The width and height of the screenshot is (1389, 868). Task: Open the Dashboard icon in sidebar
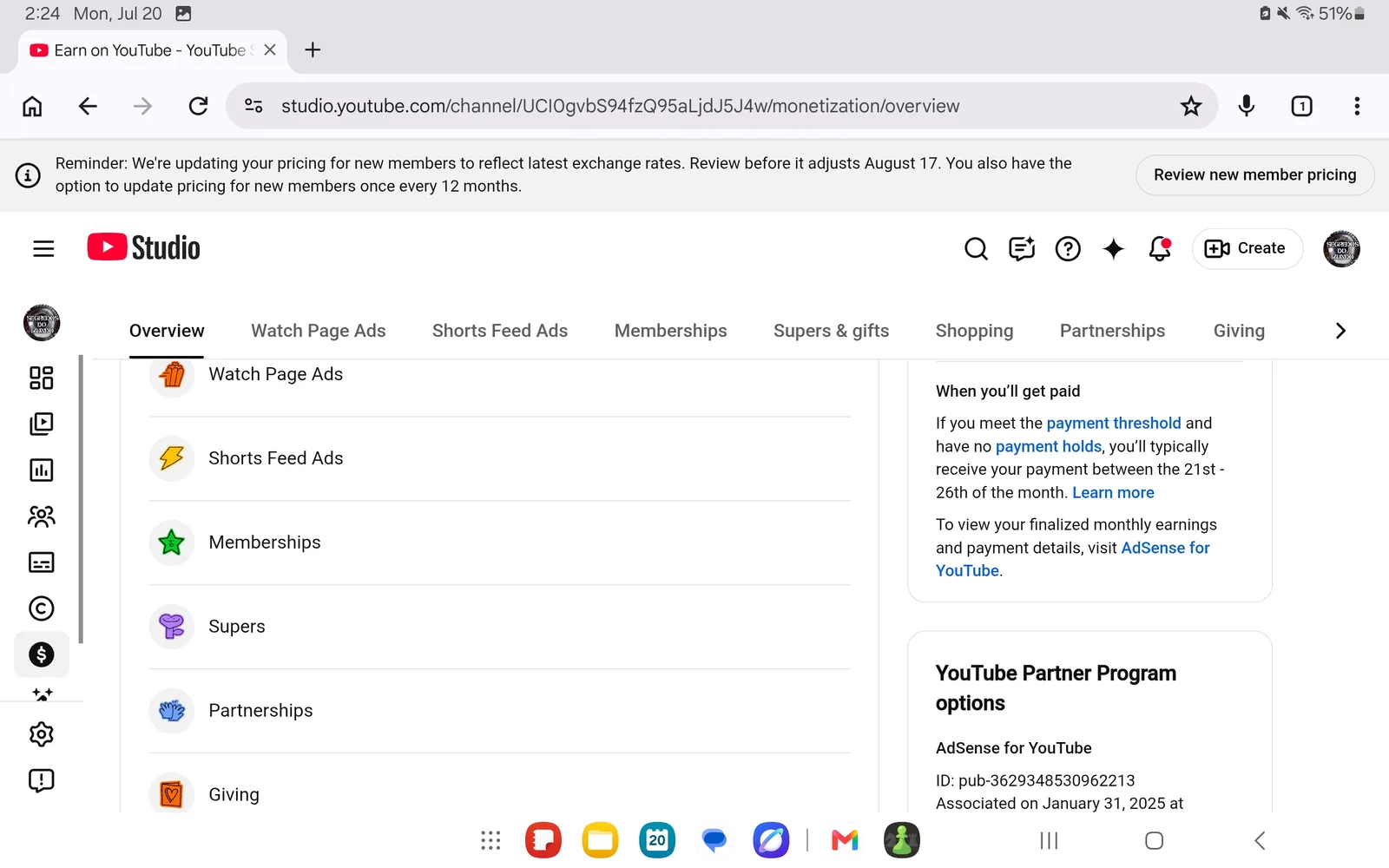pos(41,378)
